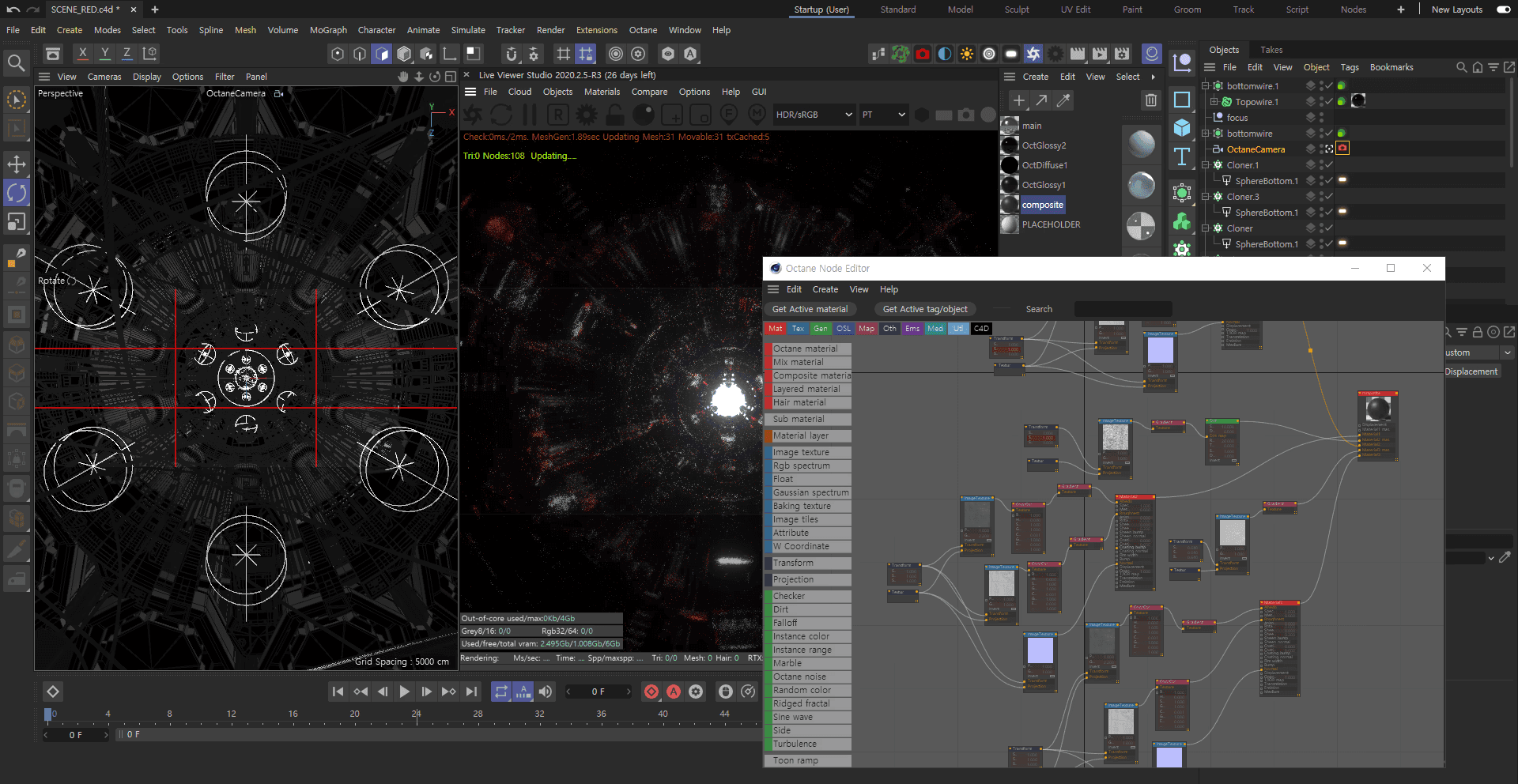1518x784 pixels.
Task: Click Live Viewer region render R icon
Action: 558,115
